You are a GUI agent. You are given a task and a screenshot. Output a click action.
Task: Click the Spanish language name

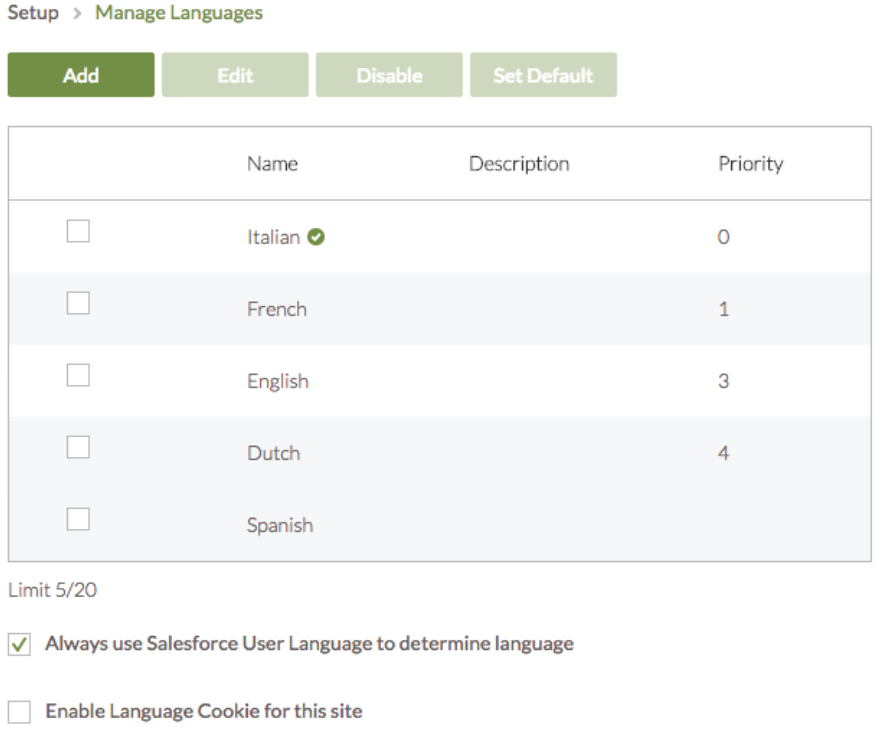280,525
